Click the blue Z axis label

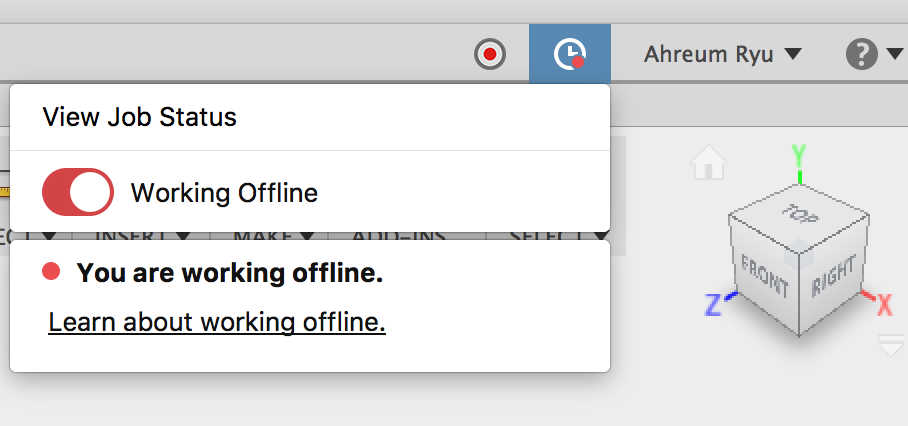(714, 304)
